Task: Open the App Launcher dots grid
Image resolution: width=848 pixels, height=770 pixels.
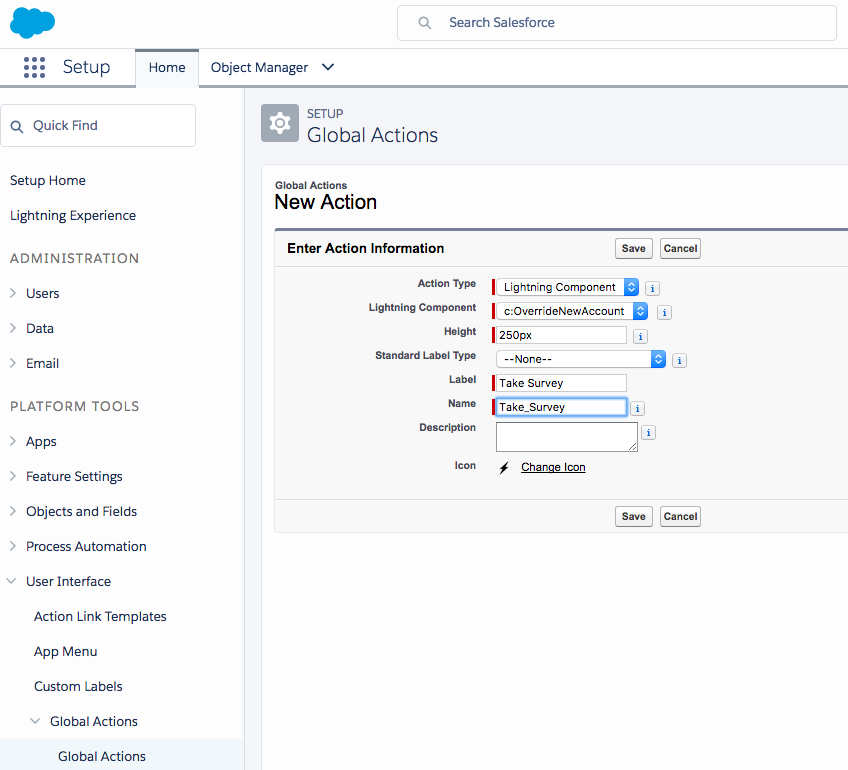Action: coord(34,68)
